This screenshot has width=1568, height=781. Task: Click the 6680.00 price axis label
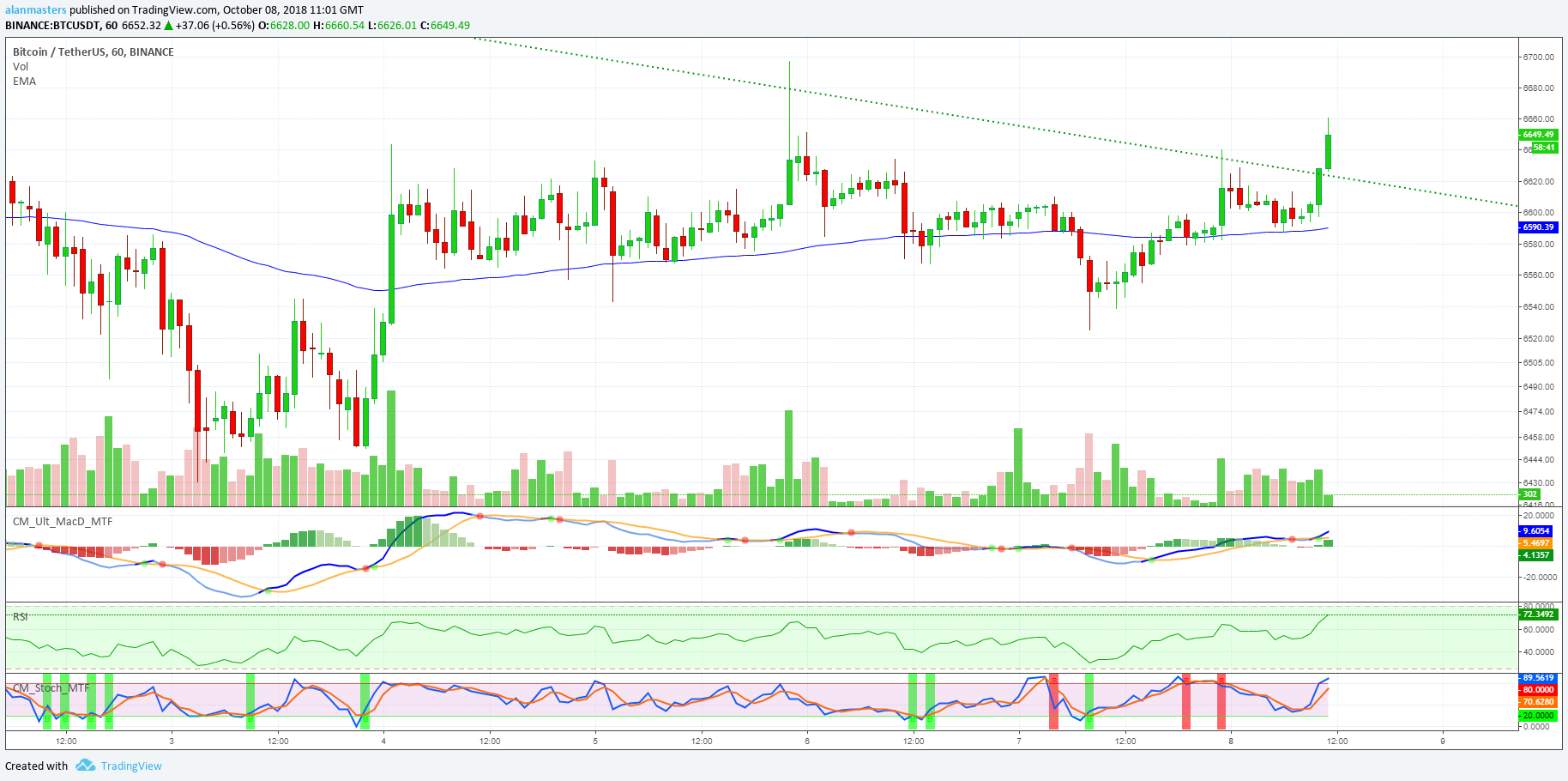pyautogui.click(x=1538, y=88)
